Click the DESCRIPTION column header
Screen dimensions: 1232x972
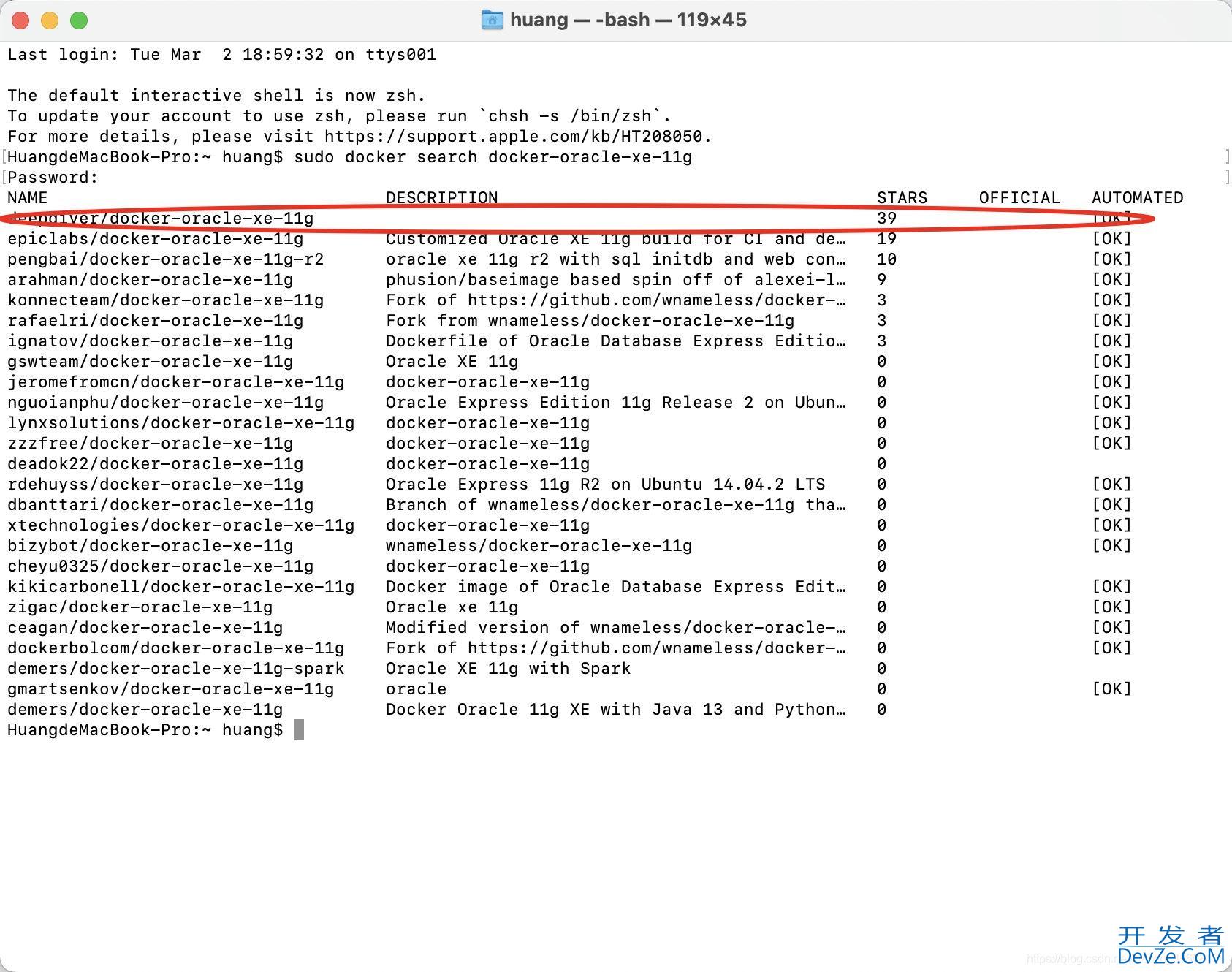(442, 197)
